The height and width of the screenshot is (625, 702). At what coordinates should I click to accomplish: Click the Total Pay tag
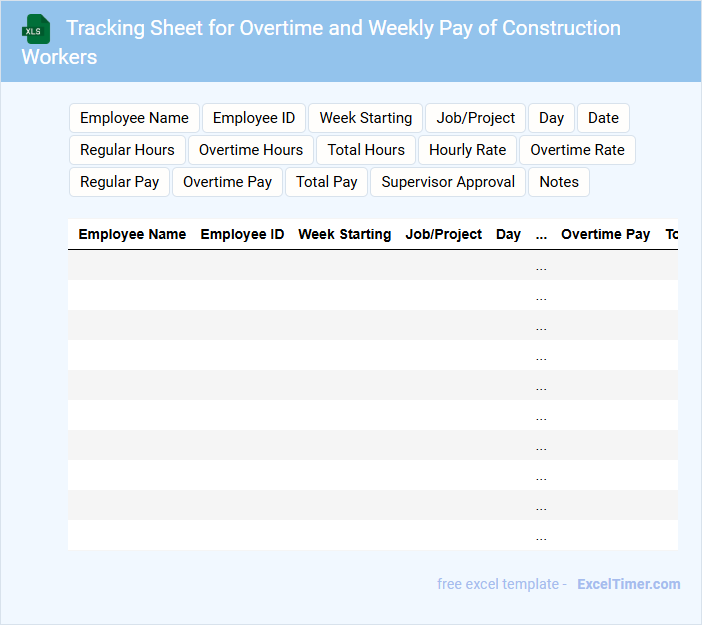click(327, 182)
